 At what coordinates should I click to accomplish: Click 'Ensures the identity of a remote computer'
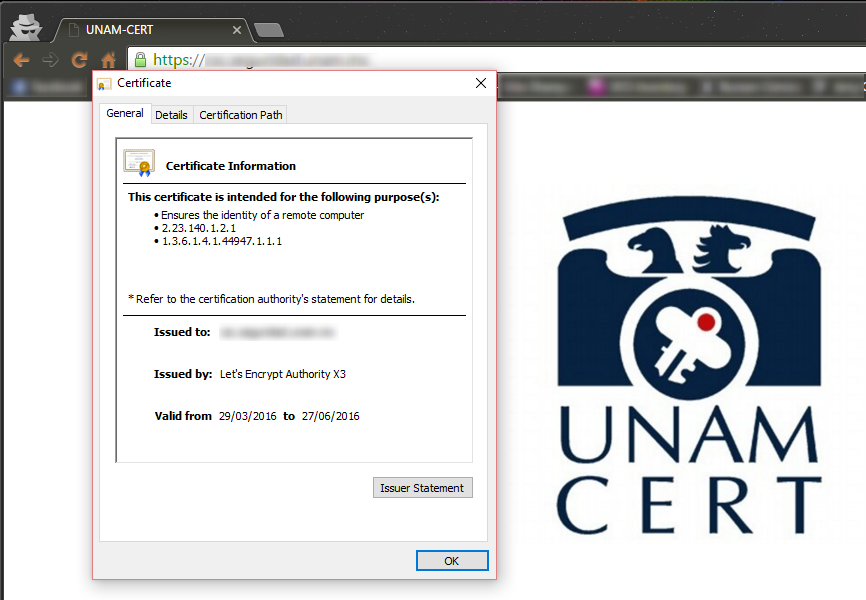coord(262,215)
